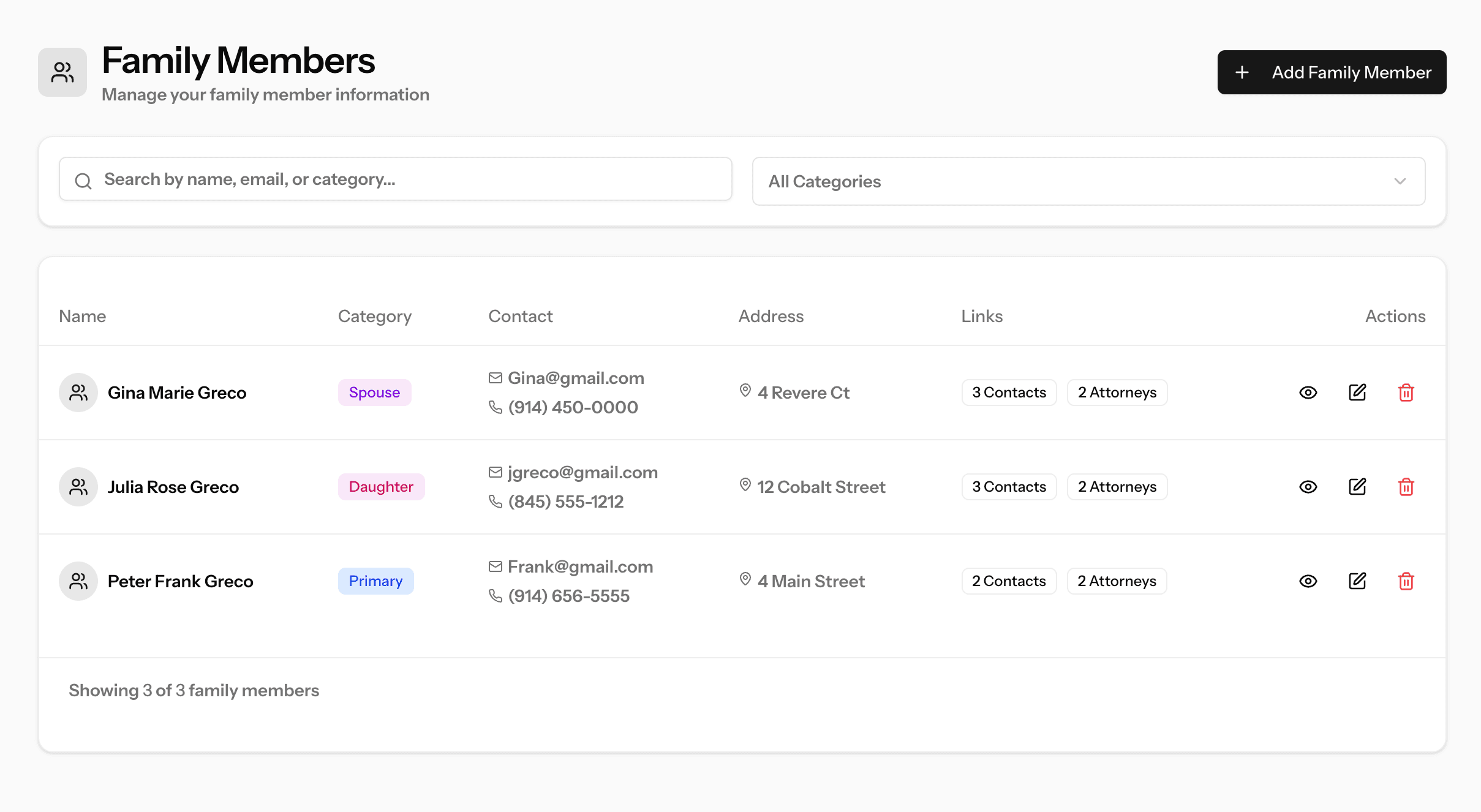Click the Spouse category badge
This screenshot has height=812, width=1481.
tap(374, 393)
